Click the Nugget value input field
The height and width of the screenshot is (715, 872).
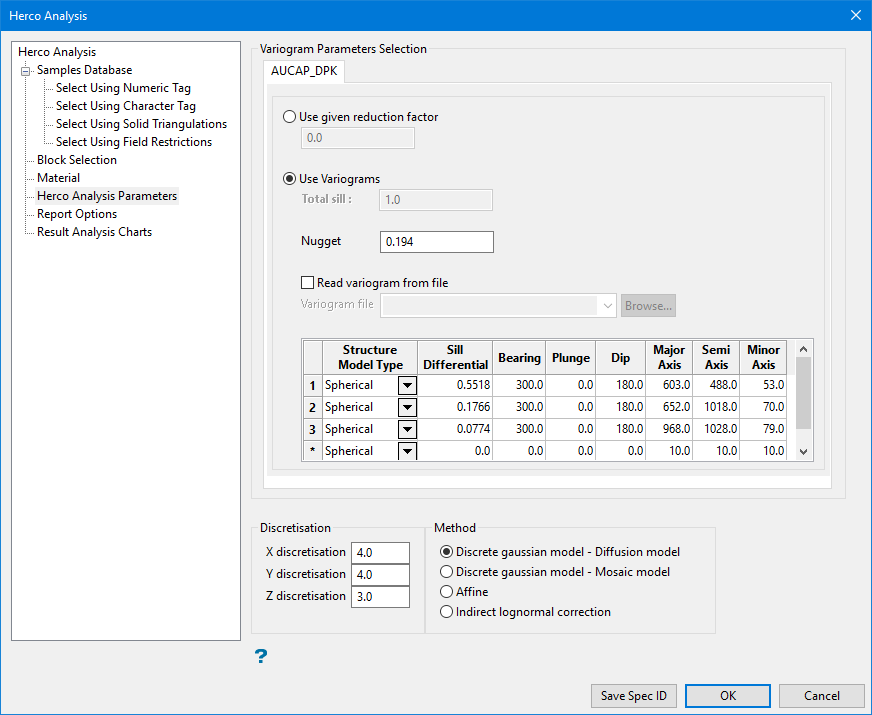437,242
